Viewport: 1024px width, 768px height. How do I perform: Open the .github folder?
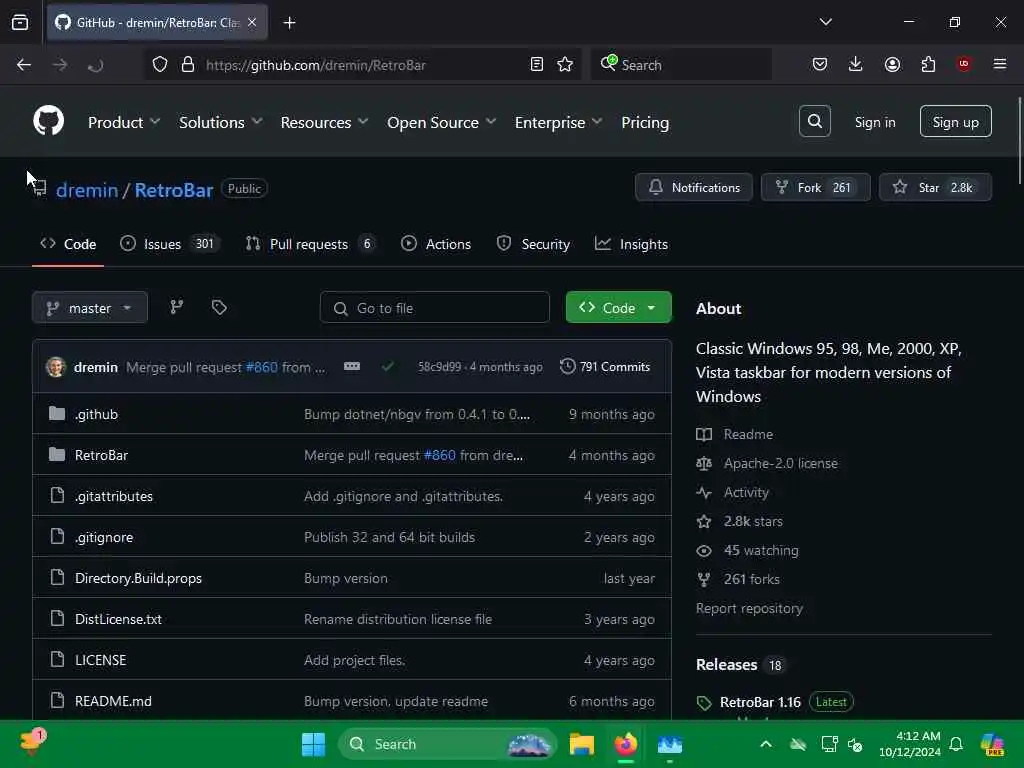click(x=97, y=414)
